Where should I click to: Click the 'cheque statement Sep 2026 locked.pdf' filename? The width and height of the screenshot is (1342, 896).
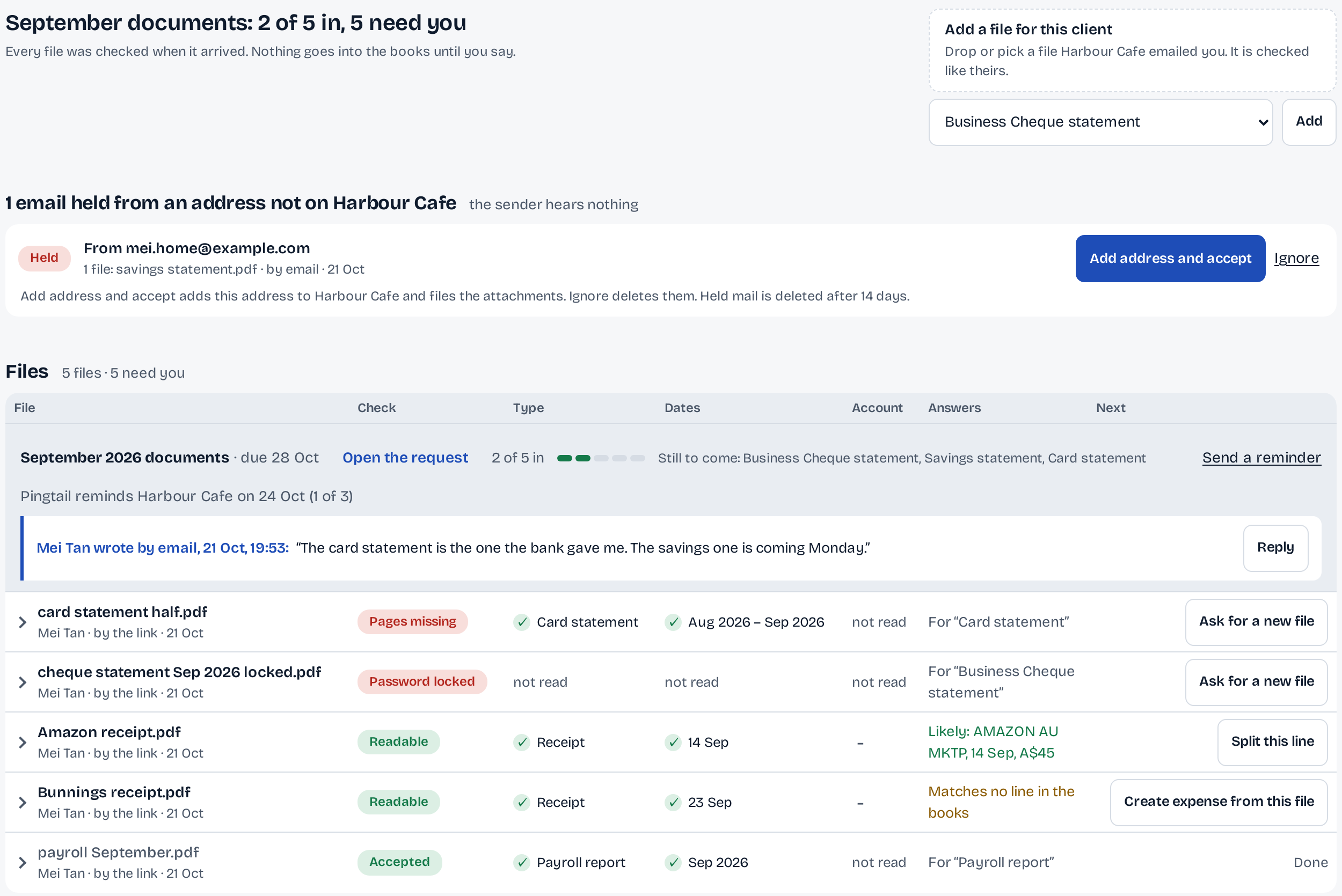pyautogui.click(x=179, y=672)
